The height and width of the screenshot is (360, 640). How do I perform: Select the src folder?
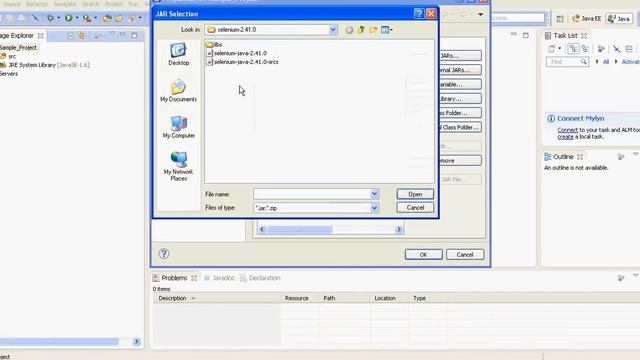click(x=9, y=56)
